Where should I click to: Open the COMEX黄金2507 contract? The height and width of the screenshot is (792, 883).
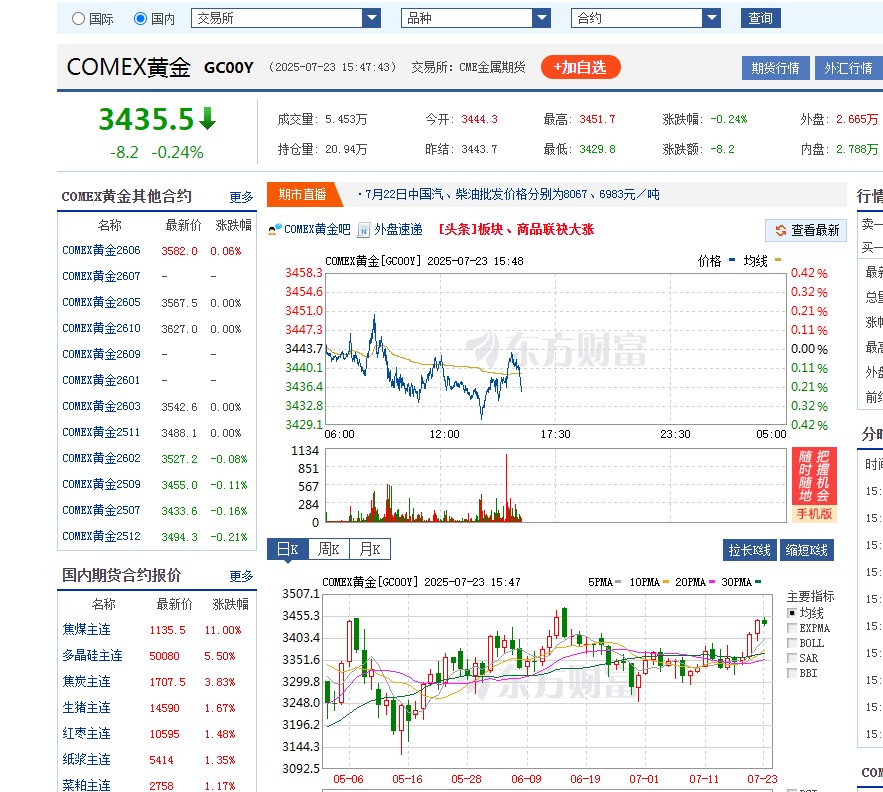click(x=101, y=510)
